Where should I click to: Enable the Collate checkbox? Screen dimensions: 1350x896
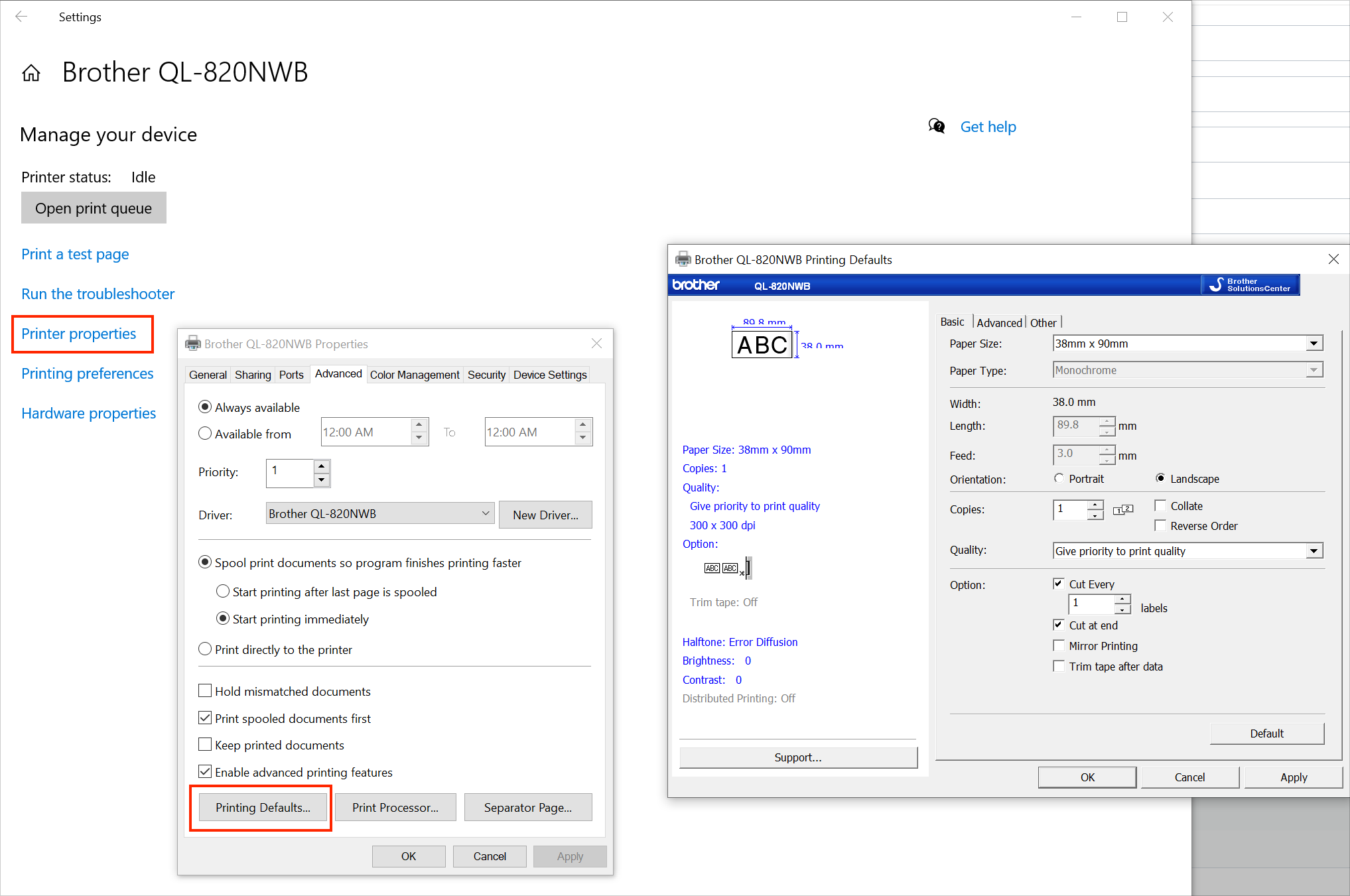point(1160,505)
